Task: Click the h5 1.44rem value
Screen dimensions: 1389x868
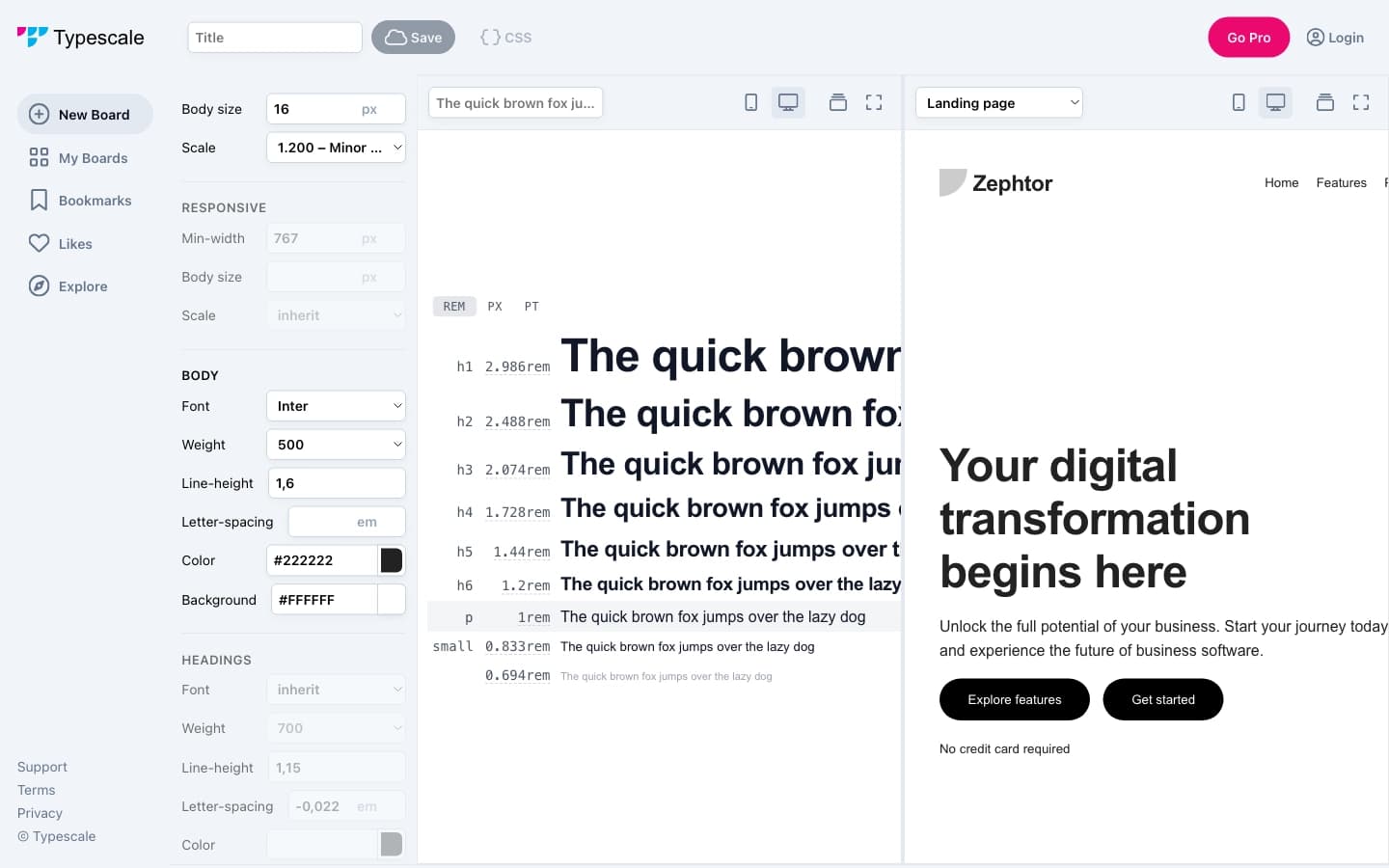Action: click(x=521, y=552)
